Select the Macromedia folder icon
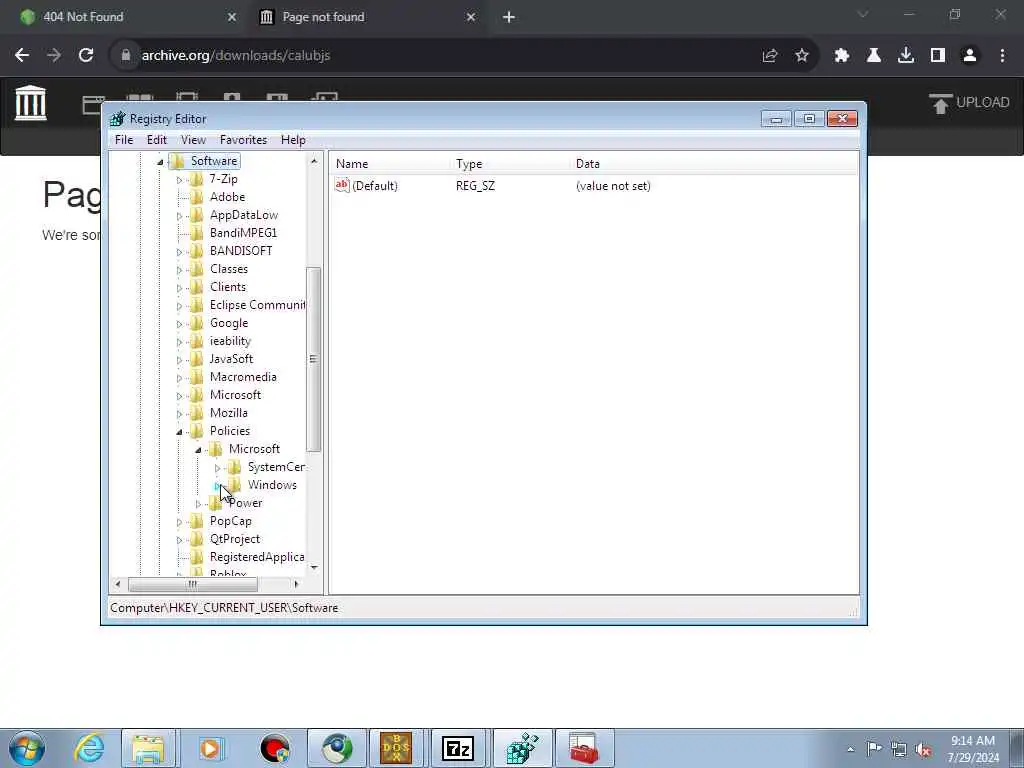1024x768 pixels. [x=197, y=377]
